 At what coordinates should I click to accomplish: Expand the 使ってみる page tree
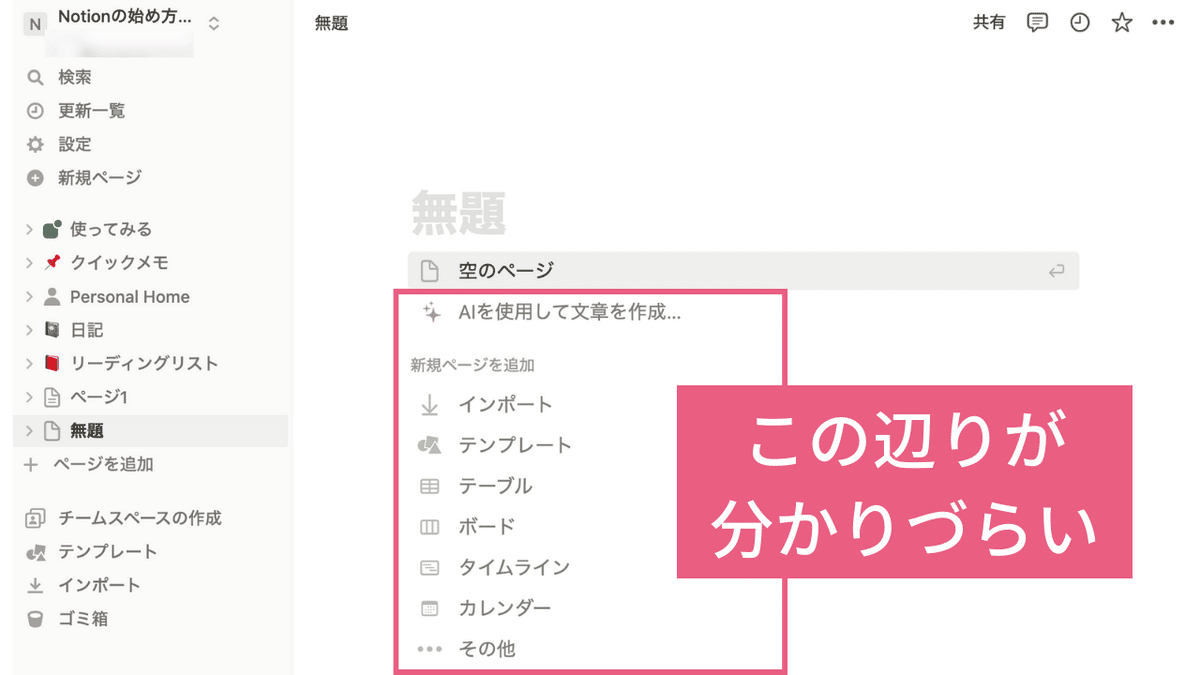29,229
